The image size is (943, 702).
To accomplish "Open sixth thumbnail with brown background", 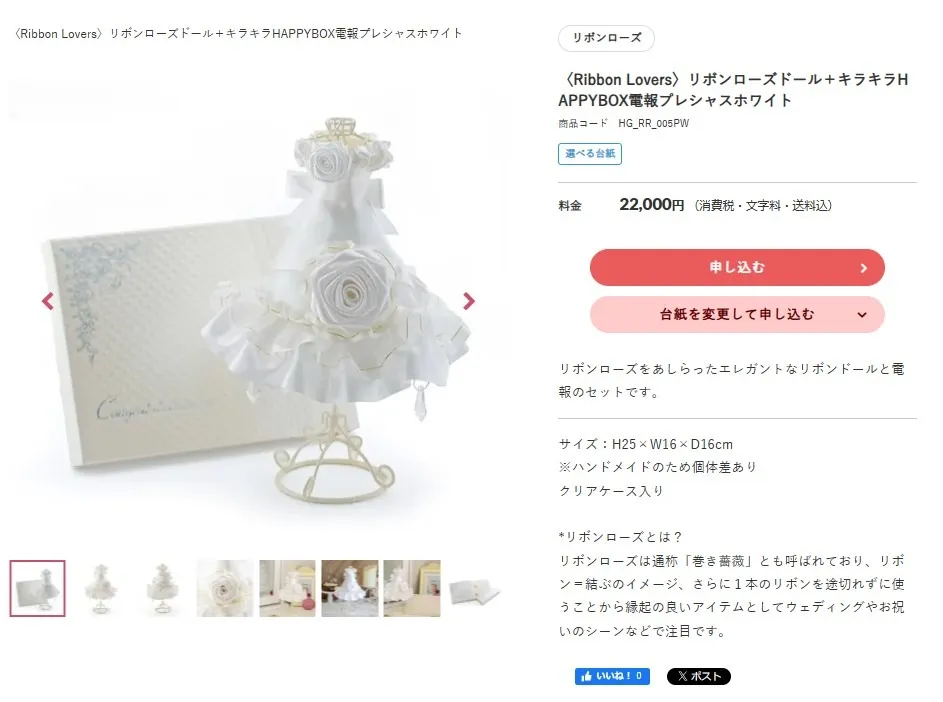I will coord(350,588).
